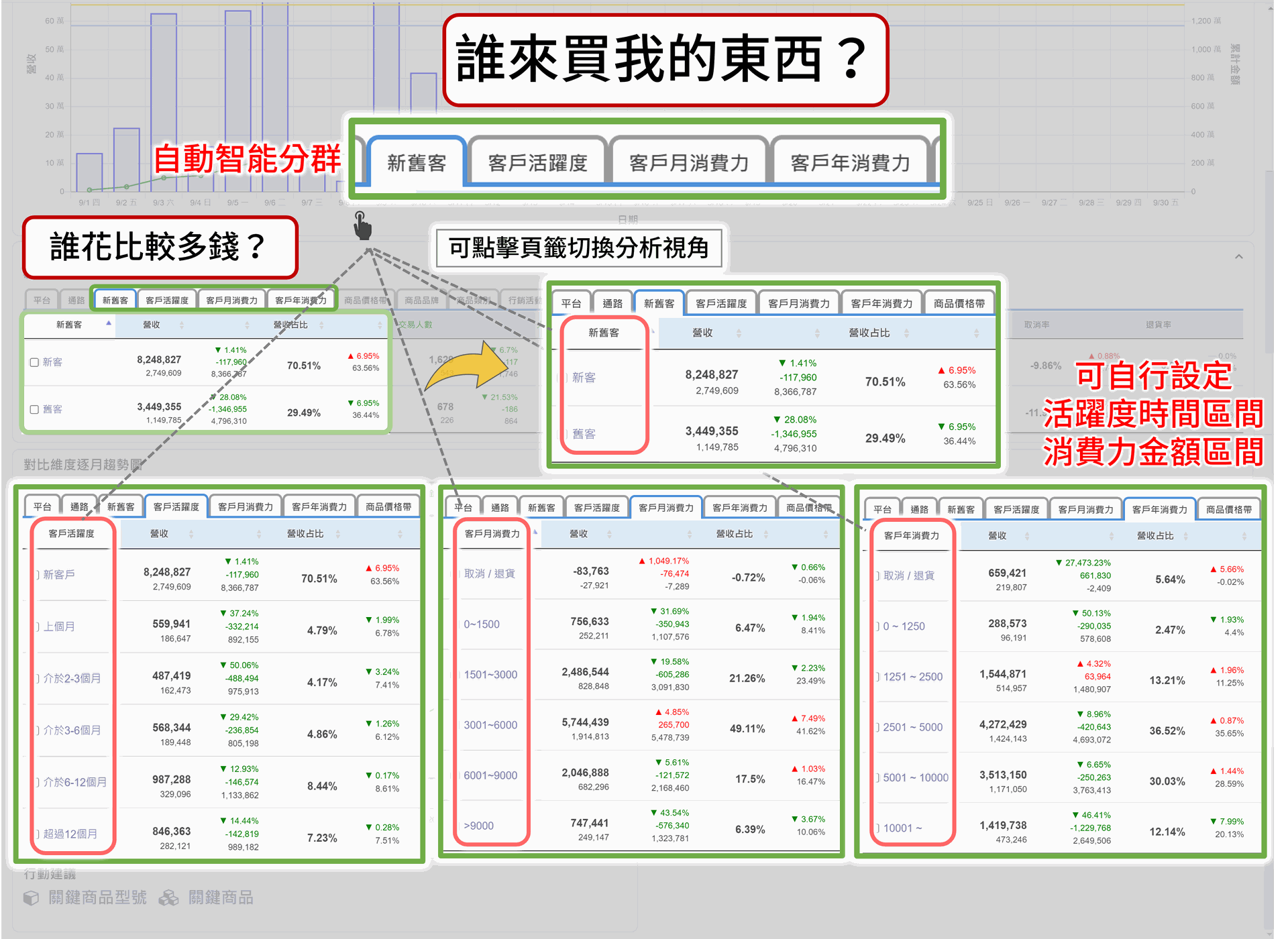Sort 營收占比 column in the enlarged 新舊客 panel
Image resolution: width=1288 pixels, height=939 pixels.
coord(906,333)
